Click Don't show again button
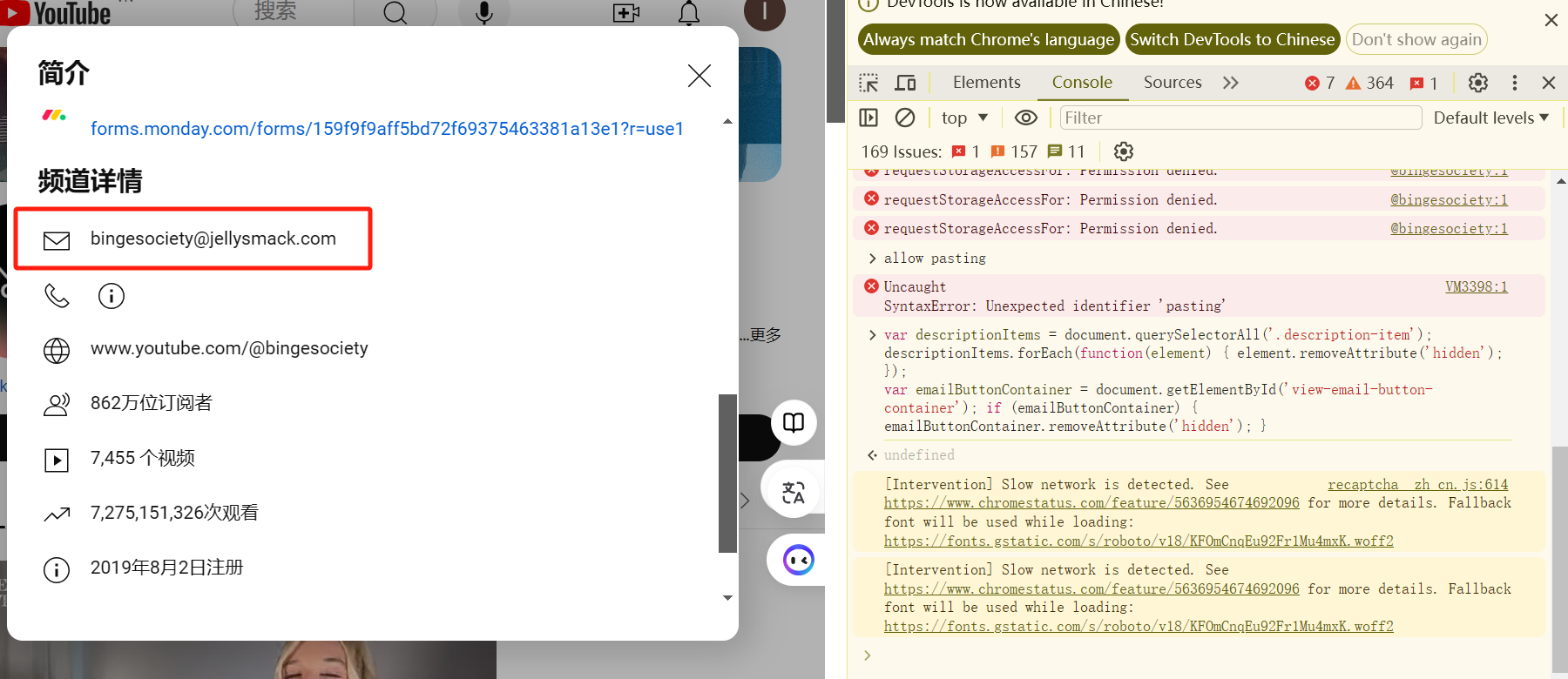 (1416, 39)
